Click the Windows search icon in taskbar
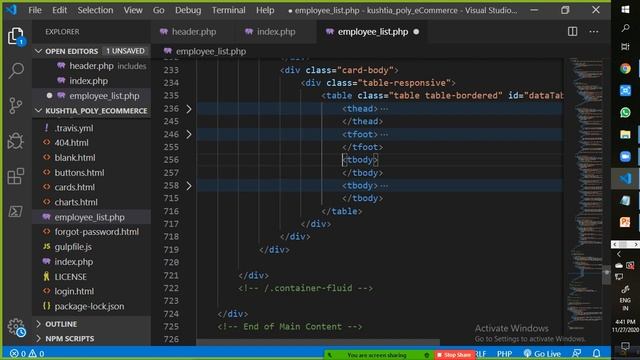The image size is (640, 360). tap(625, 28)
